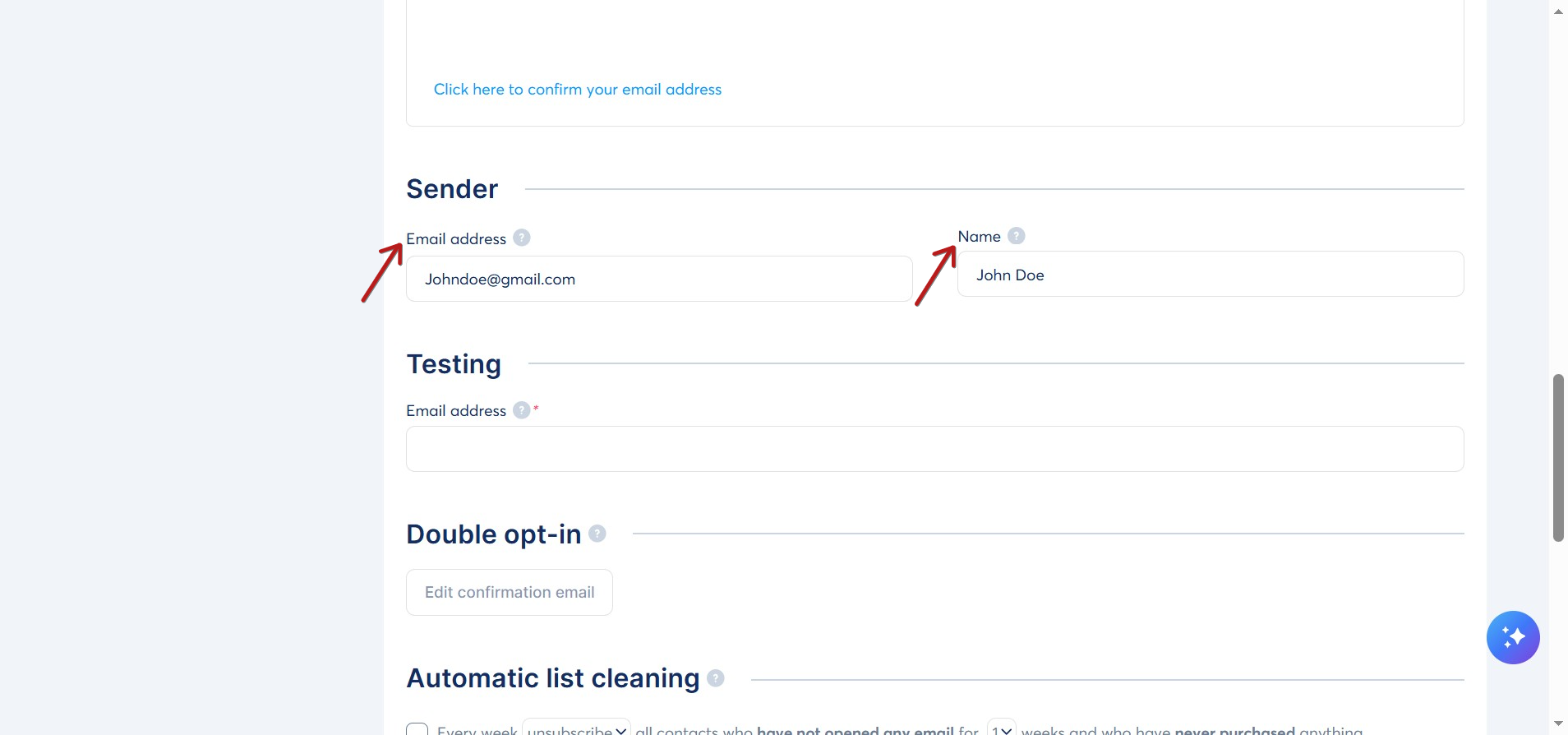Click the Sender section heading
1568x735 pixels.
coord(452,189)
